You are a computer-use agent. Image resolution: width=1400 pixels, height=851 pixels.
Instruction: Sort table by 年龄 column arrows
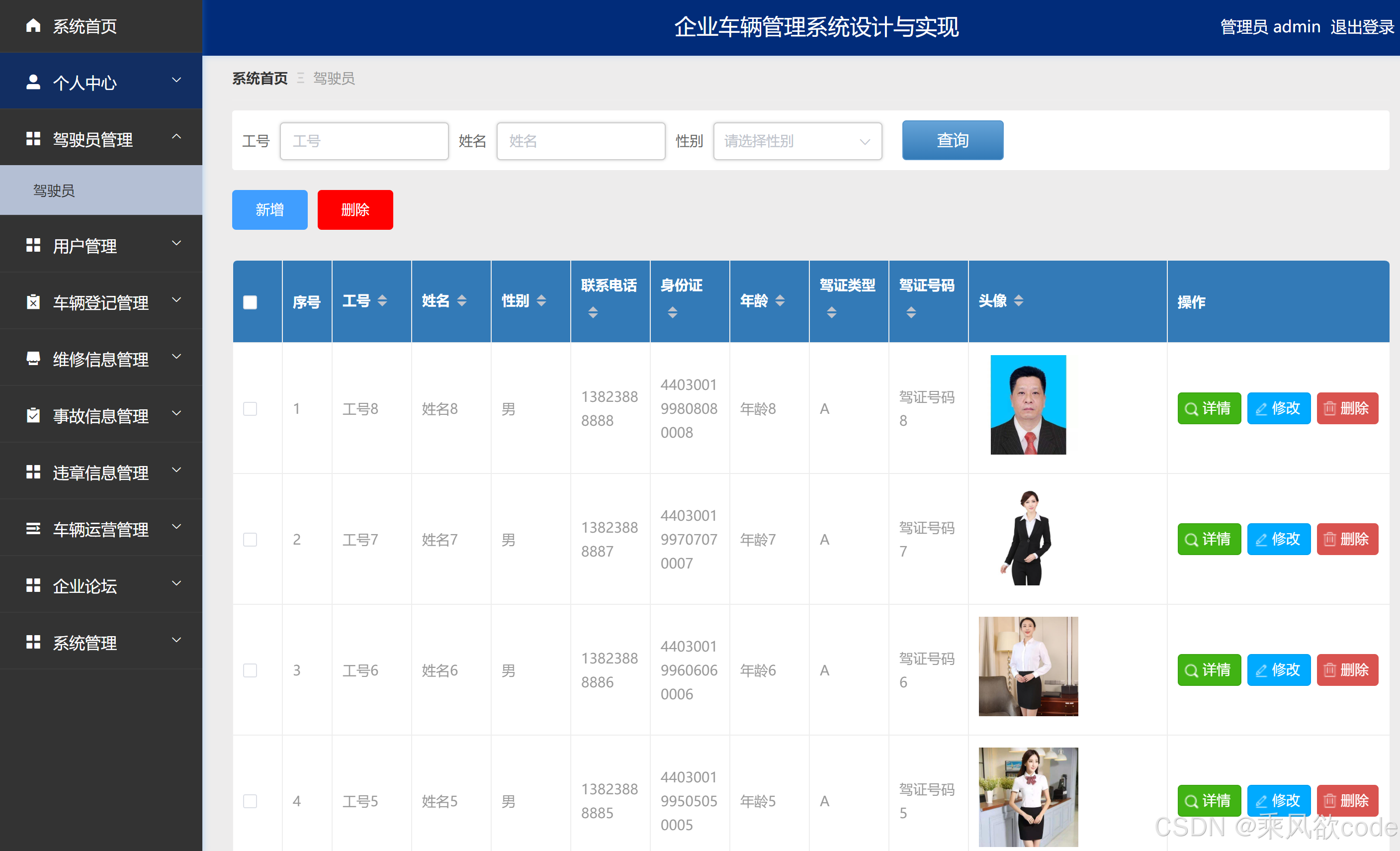click(x=780, y=301)
